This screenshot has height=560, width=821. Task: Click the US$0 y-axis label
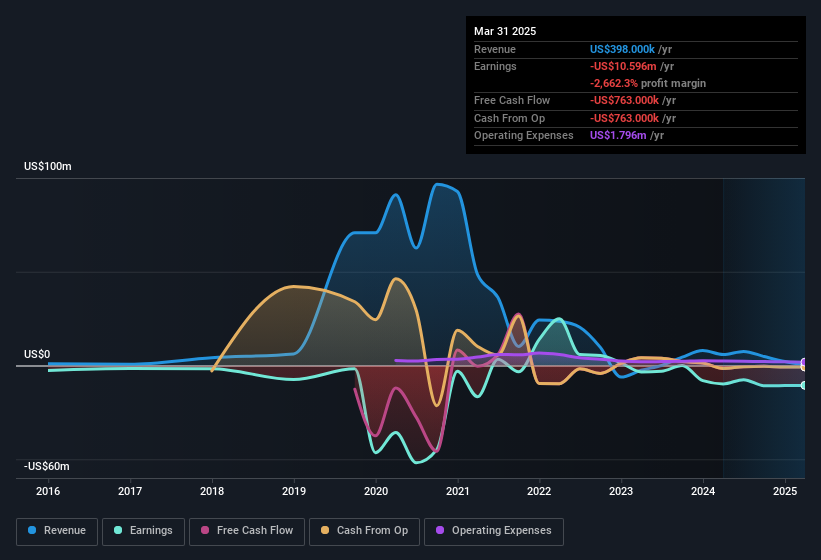point(37,354)
